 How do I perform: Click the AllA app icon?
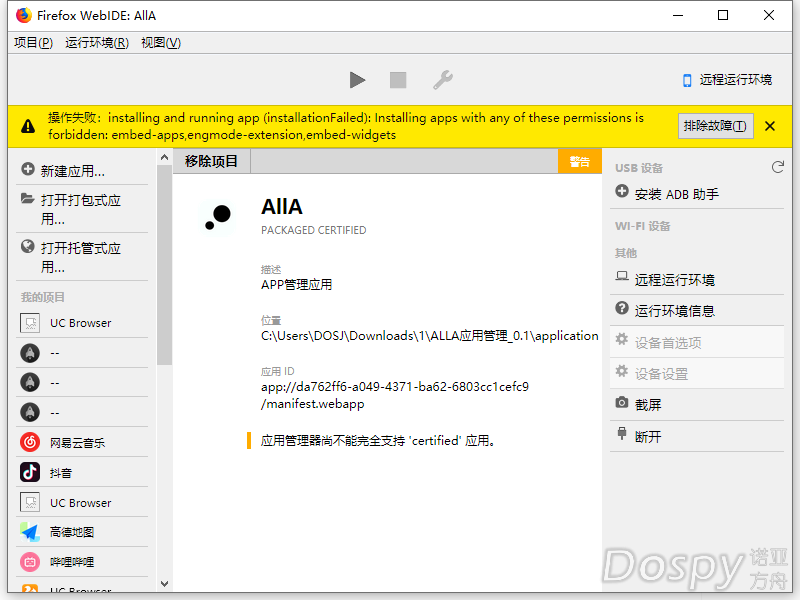[217, 215]
